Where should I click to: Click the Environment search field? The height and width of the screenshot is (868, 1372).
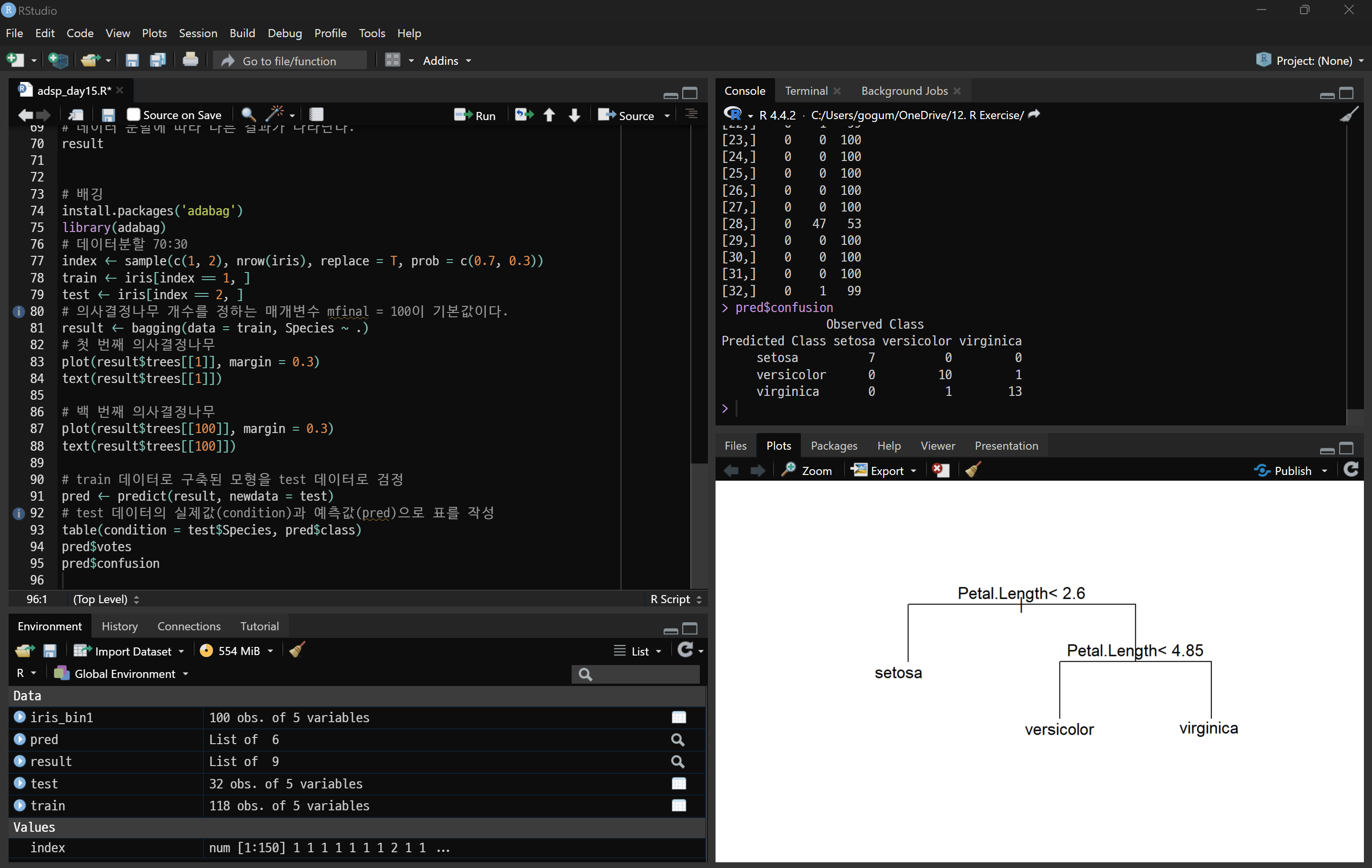coord(636,674)
